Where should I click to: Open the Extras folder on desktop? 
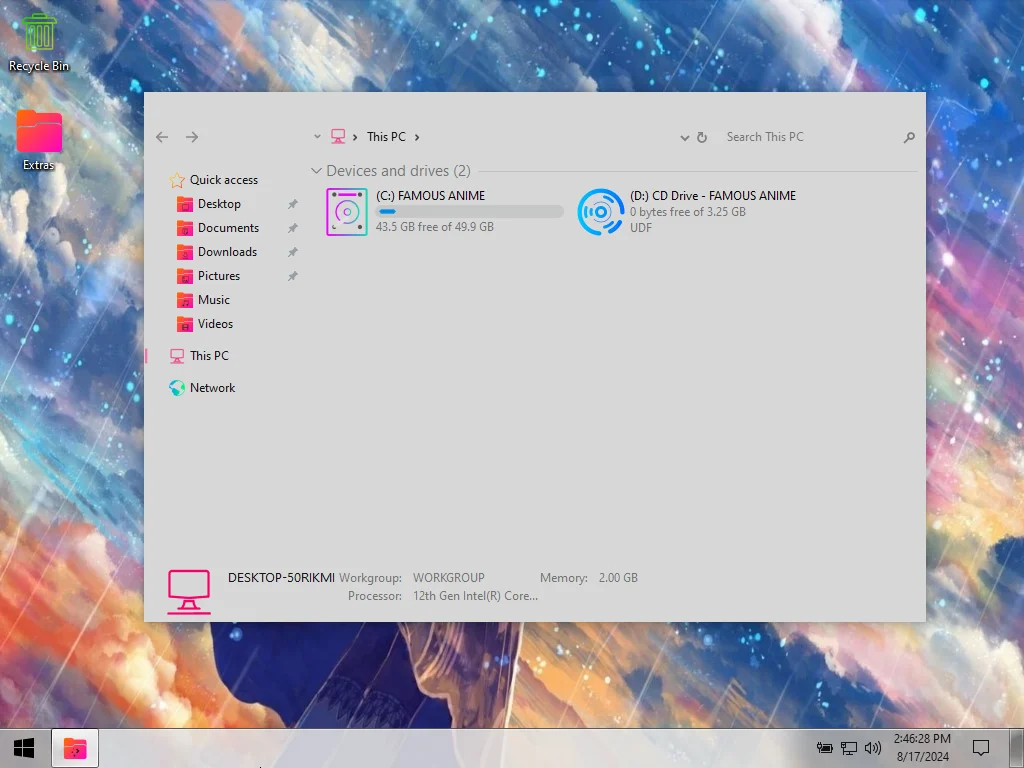point(39,140)
